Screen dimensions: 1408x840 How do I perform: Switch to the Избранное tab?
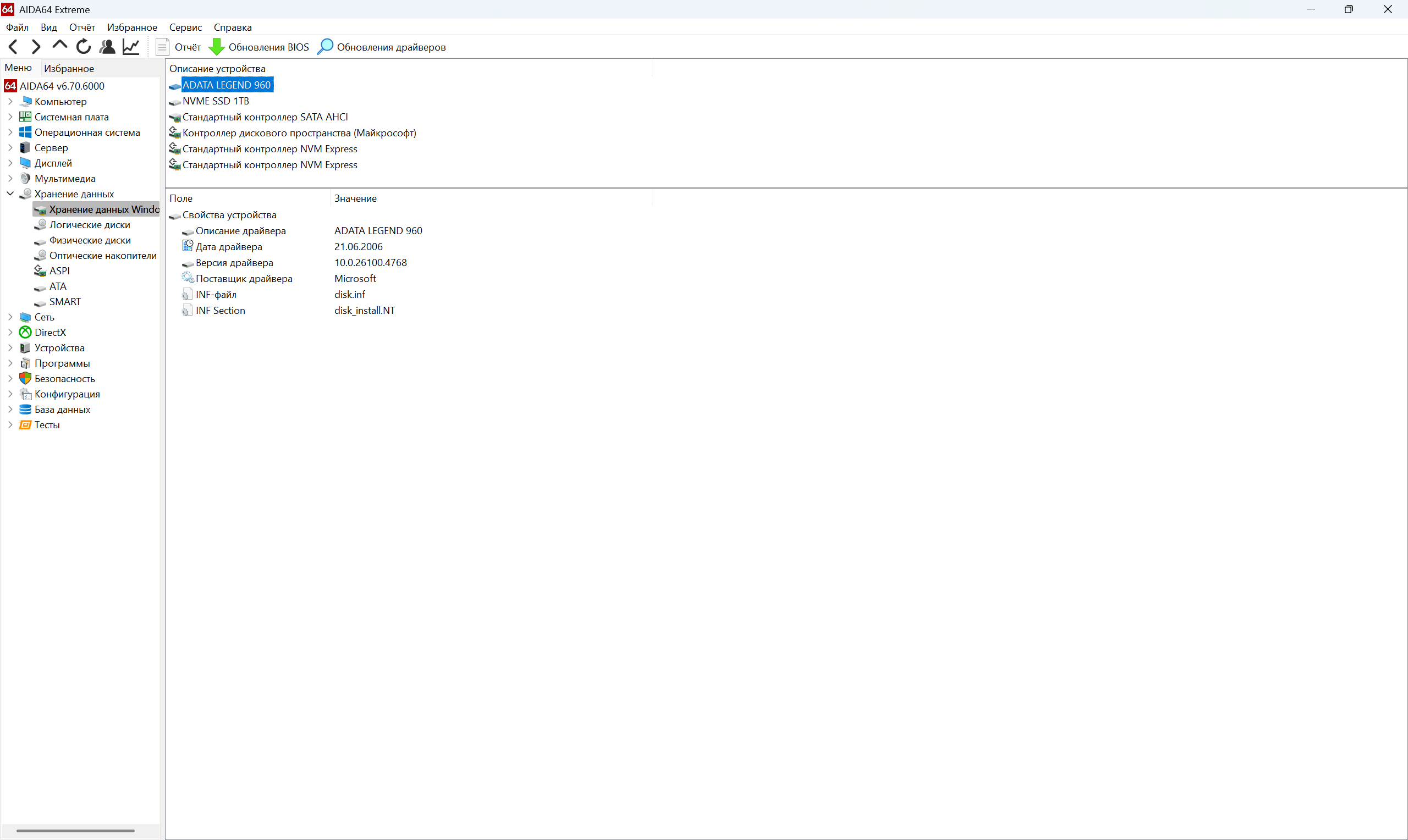point(69,69)
